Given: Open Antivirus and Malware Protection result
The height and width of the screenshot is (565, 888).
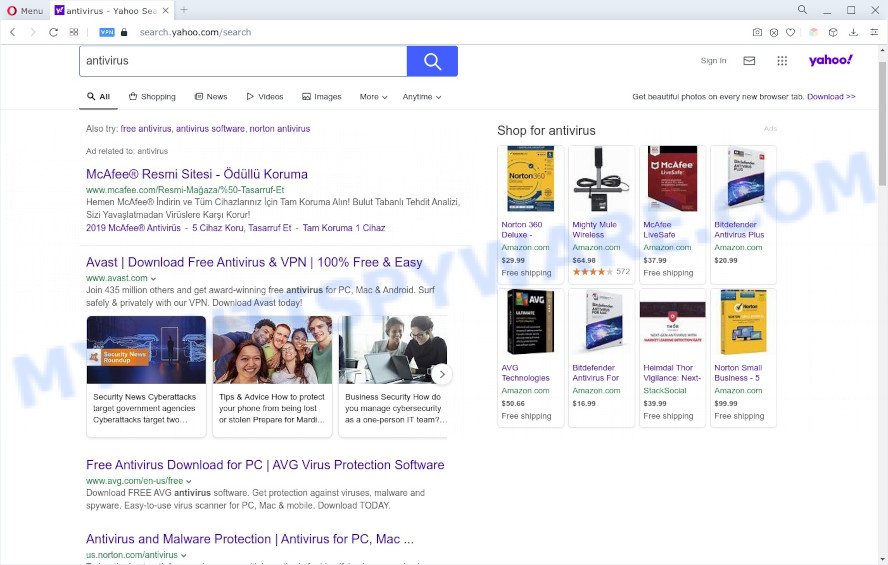Looking at the screenshot, I should coord(250,539).
